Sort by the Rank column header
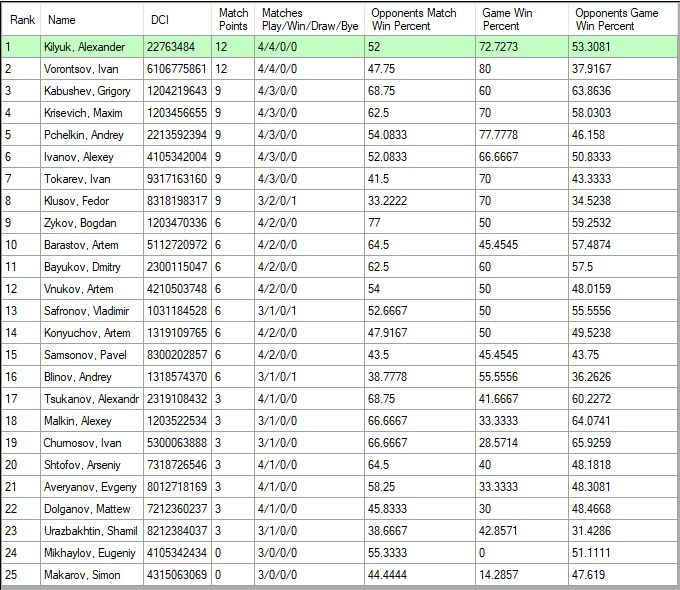 pos(22,19)
